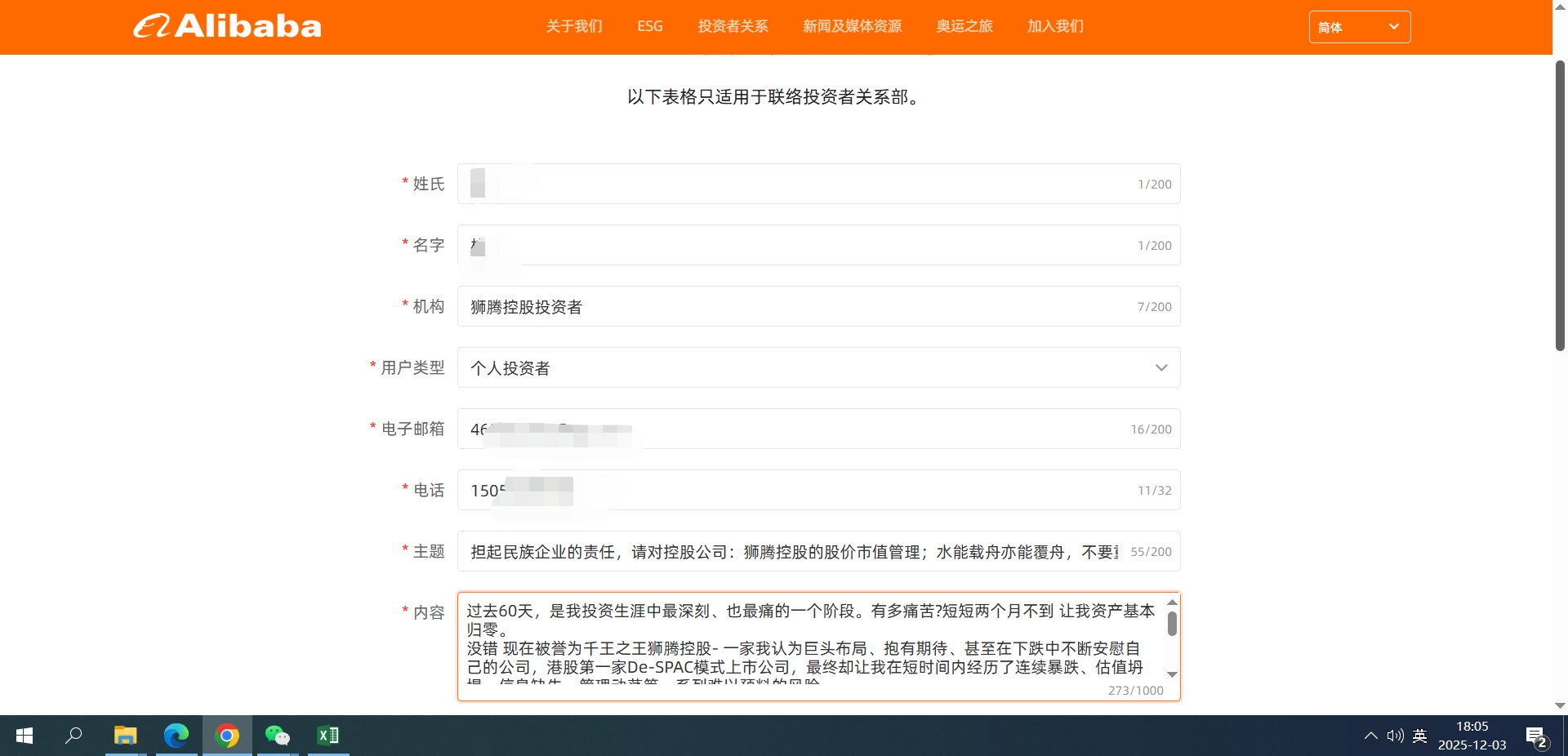The height and width of the screenshot is (756, 1568).
Task: Click into the 电话 field
Action: 819,490
